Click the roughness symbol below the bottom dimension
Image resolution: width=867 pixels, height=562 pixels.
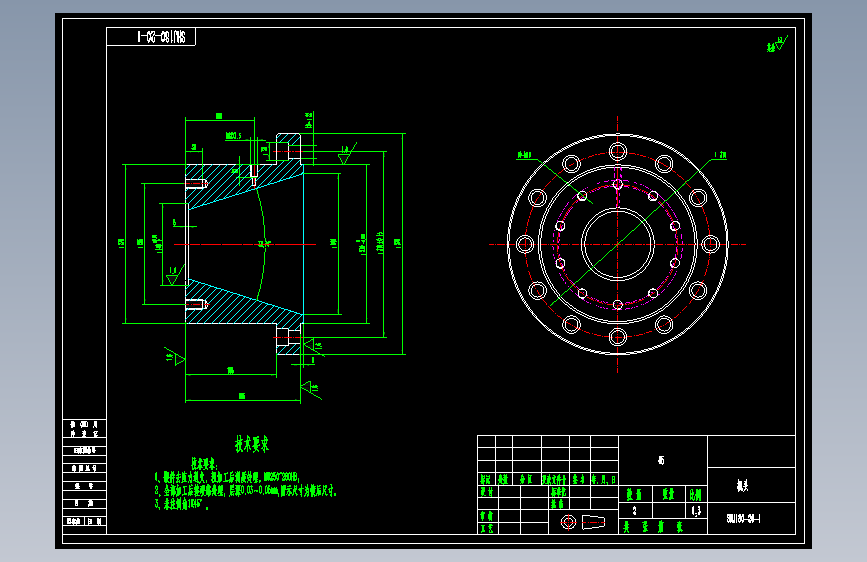[x=310, y=389]
